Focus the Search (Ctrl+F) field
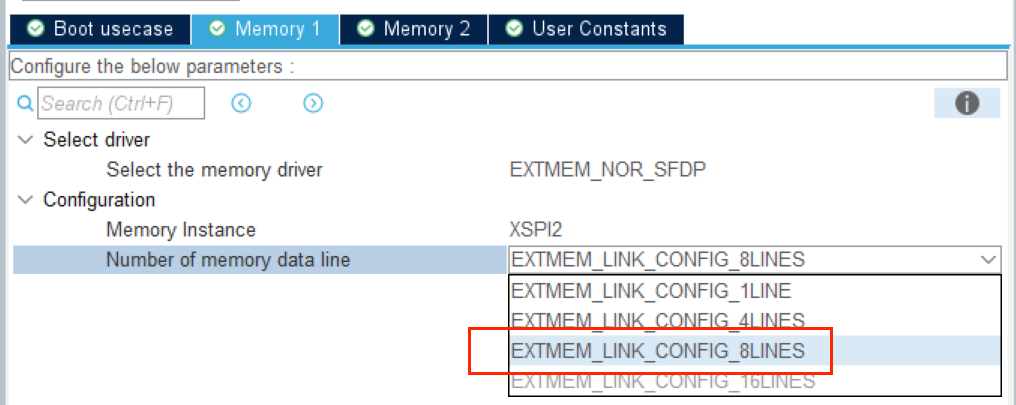The height and width of the screenshot is (405, 1016). coord(120,103)
